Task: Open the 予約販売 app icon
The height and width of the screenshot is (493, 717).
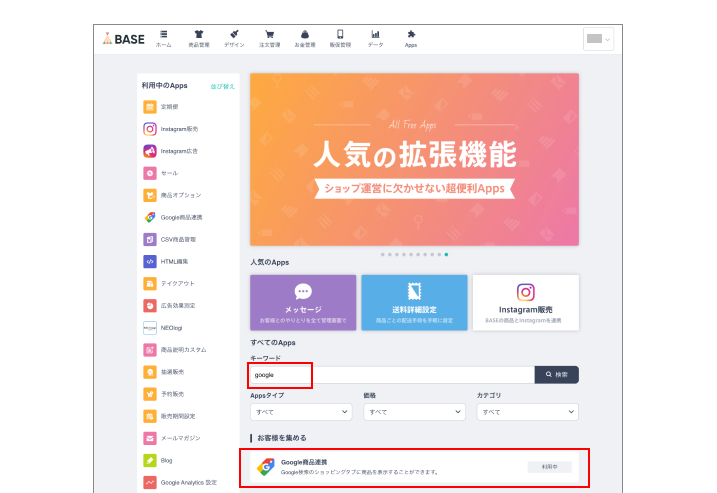Action: (x=150, y=394)
